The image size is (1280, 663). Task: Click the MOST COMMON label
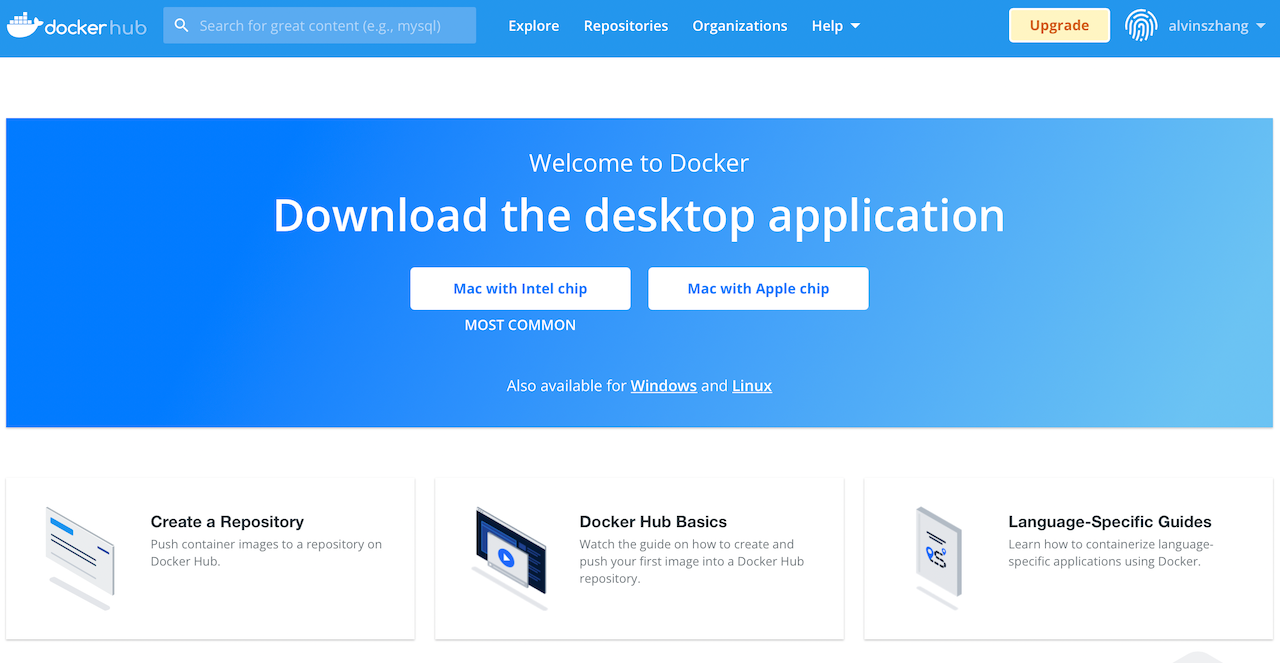(x=520, y=325)
